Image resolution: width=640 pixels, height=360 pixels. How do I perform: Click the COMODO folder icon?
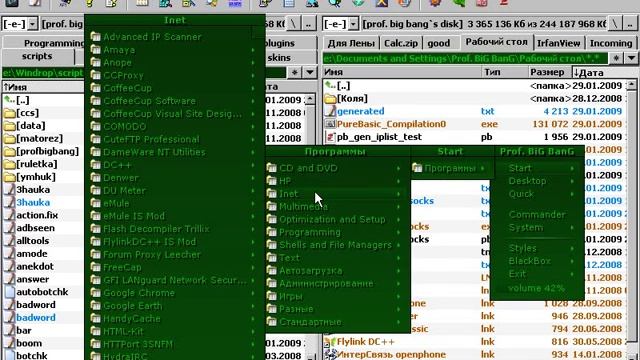pos(96,127)
